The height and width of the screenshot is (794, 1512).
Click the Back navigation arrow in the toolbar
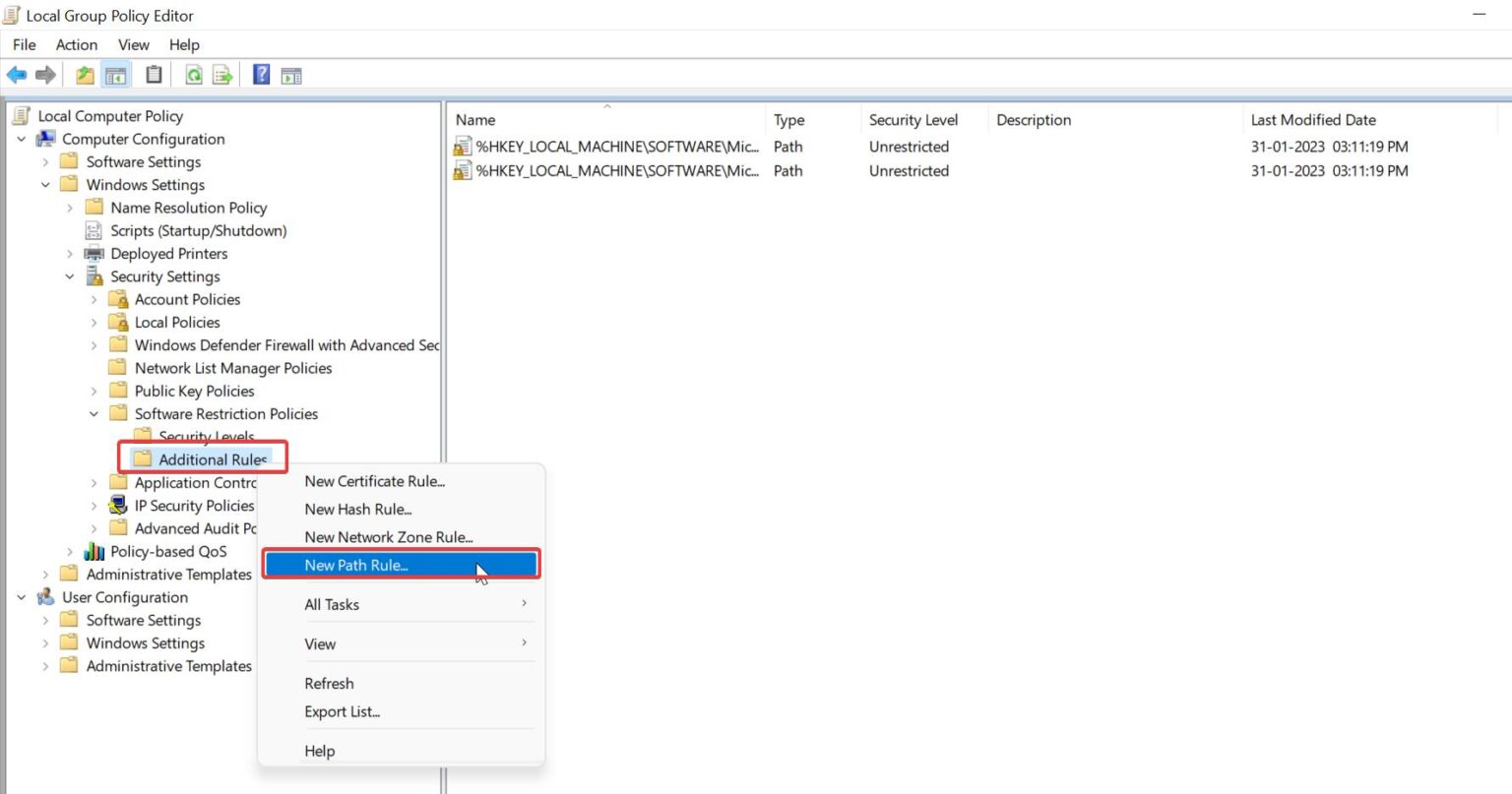click(x=17, y=74)
